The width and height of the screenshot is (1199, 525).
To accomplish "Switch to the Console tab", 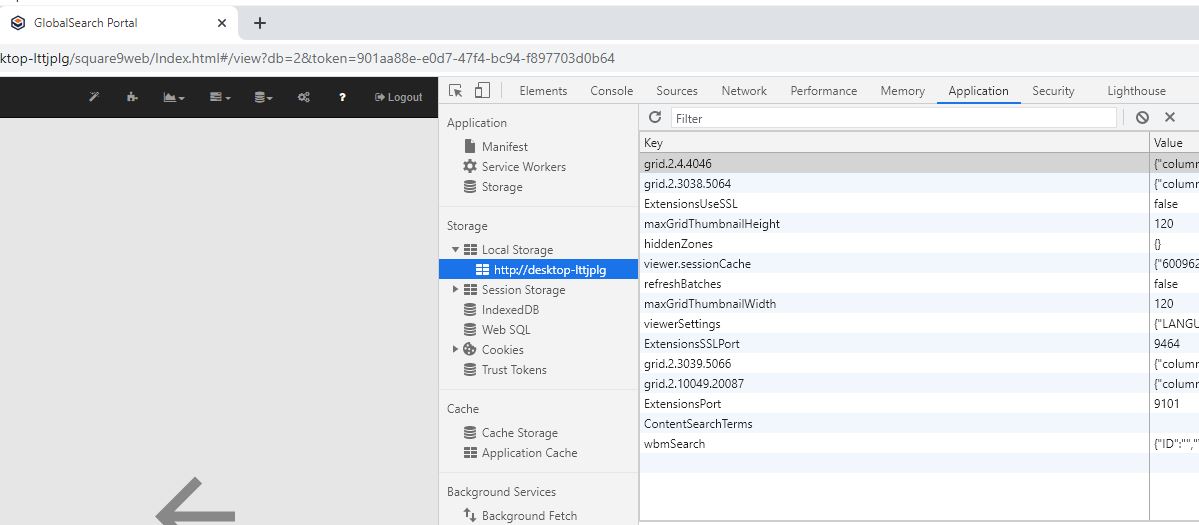I will coord(611,91).
